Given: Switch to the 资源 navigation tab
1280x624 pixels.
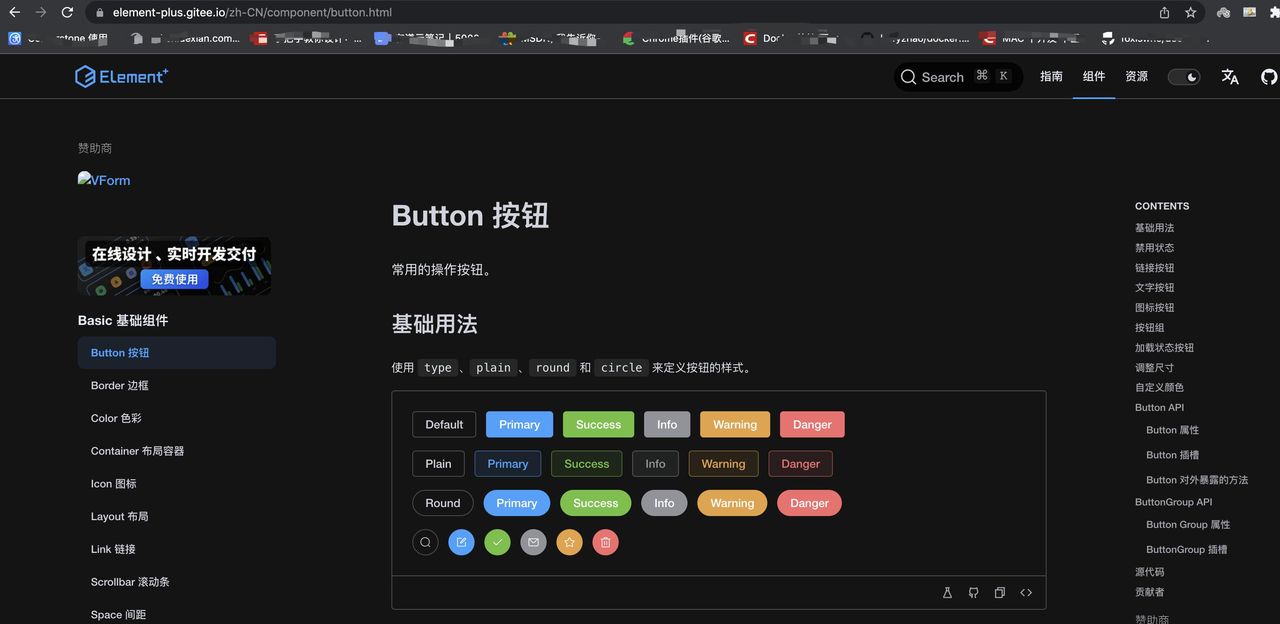Looking at the screenshot, I should pos(1136,76).
